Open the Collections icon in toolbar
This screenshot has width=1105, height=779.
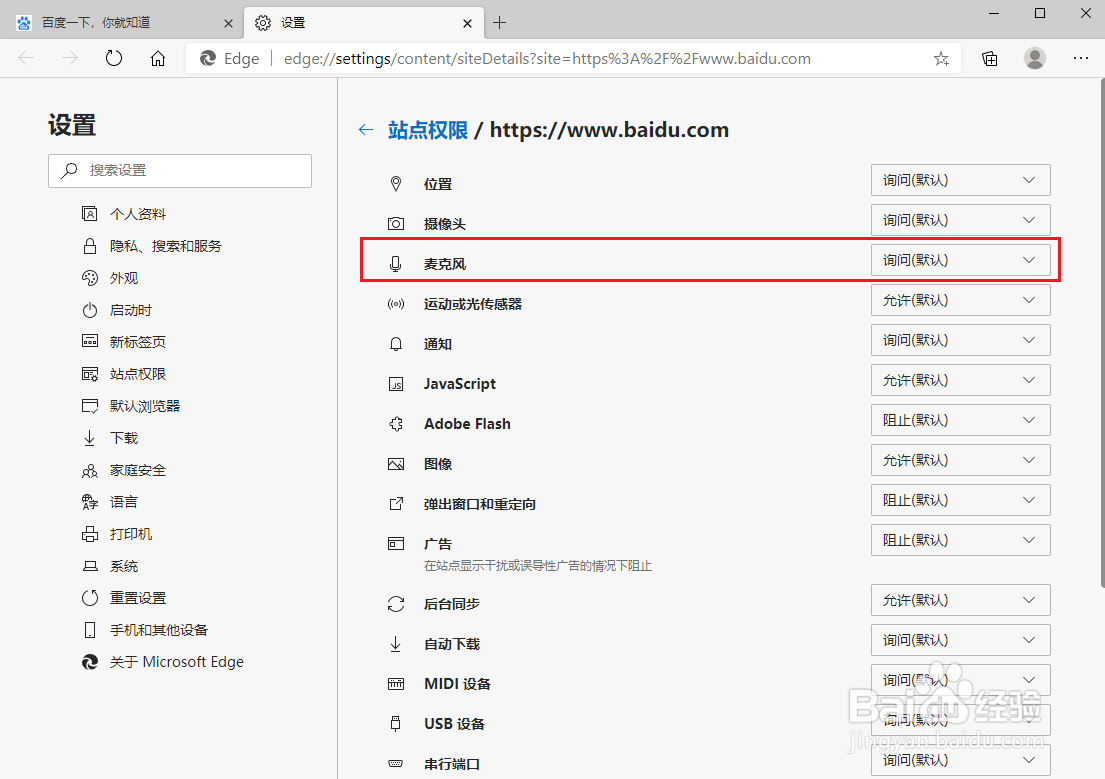click(990, 59)
